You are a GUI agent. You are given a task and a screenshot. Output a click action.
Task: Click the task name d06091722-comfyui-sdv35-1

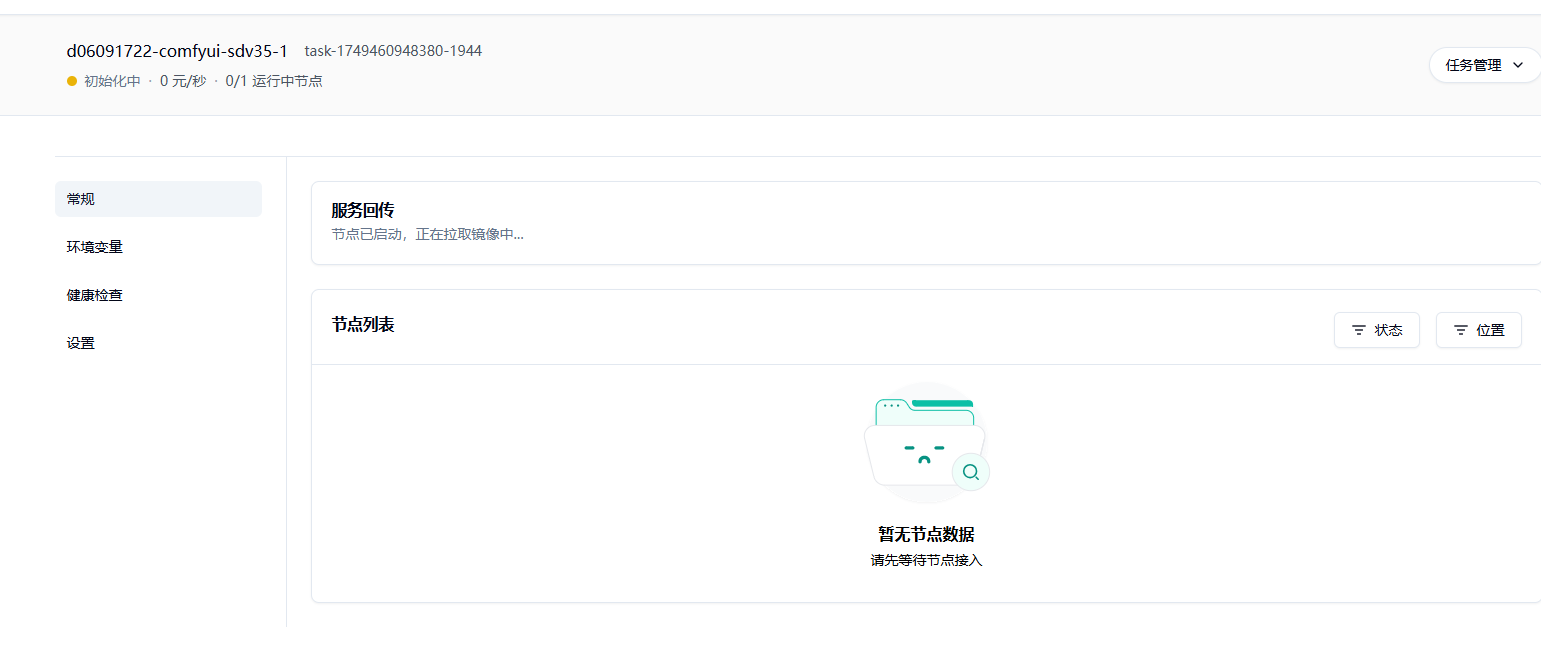click(x=177, y=51)
